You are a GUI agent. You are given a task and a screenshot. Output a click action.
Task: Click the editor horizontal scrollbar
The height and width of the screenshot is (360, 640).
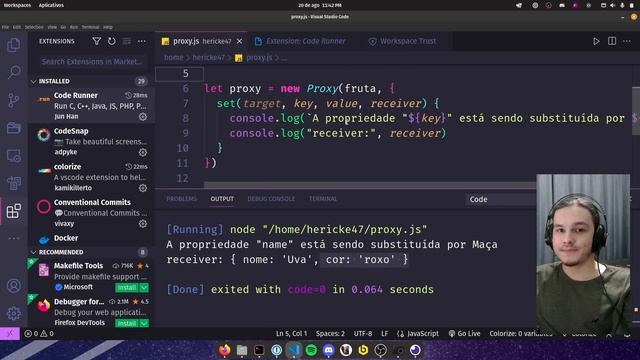369,185
